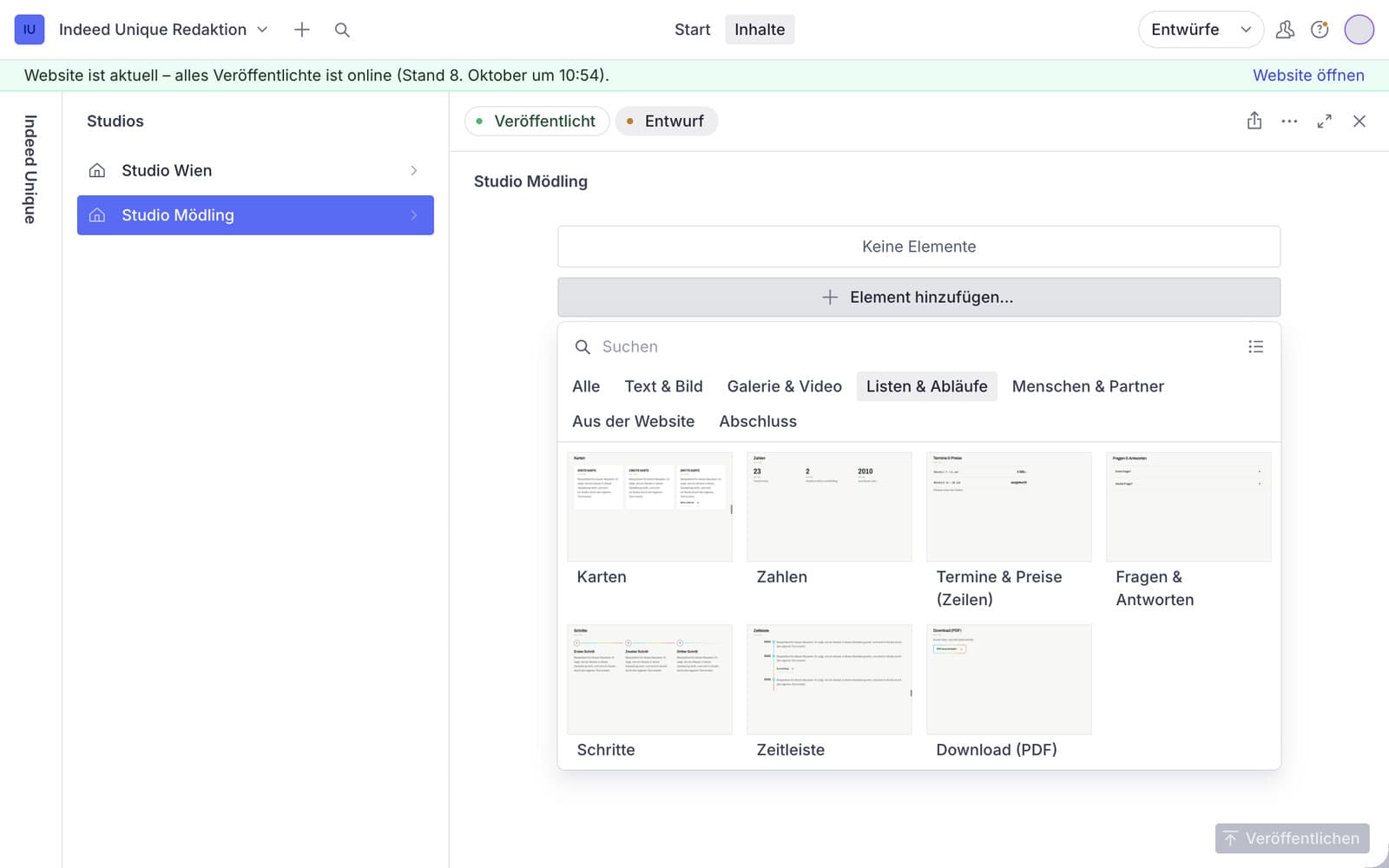The width and height of the screenshot is (1389, 868).
Task: Click the Element hinzufügen button
Action: pyautogui.click(x=918, y=297)
